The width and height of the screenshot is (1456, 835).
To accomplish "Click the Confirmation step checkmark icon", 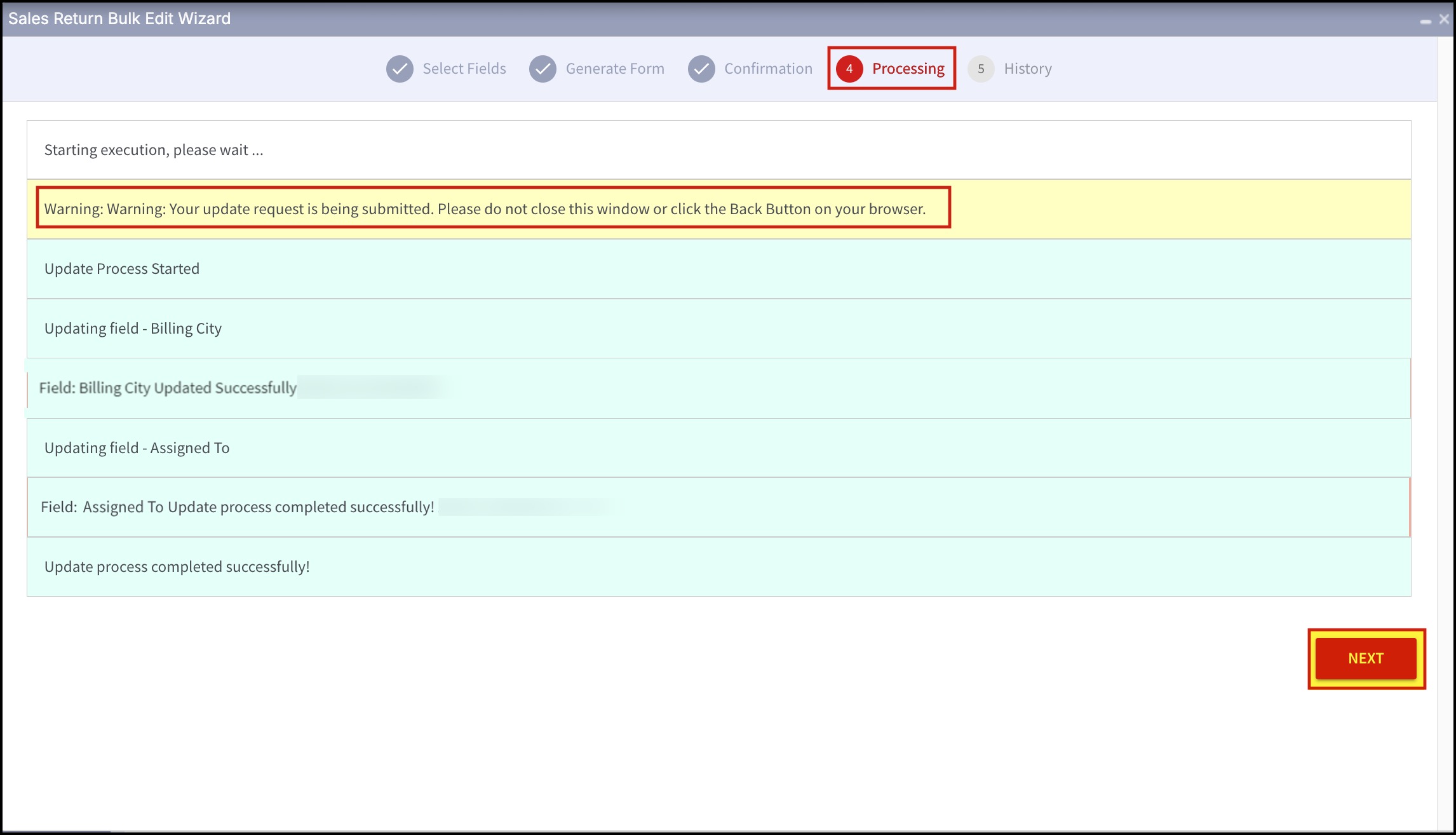I will pyautogui.click(x=701, y=69).
